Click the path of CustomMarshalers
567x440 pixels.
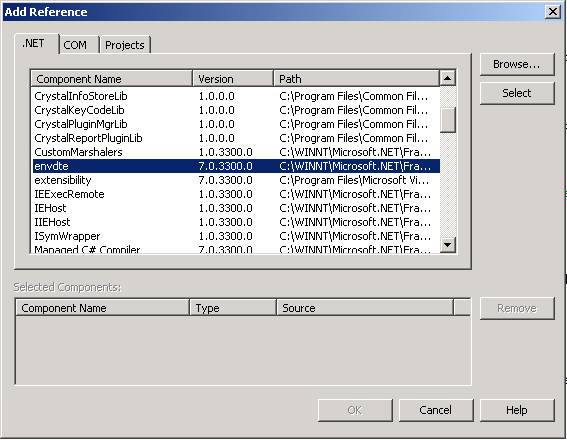(x=355, y=152)
